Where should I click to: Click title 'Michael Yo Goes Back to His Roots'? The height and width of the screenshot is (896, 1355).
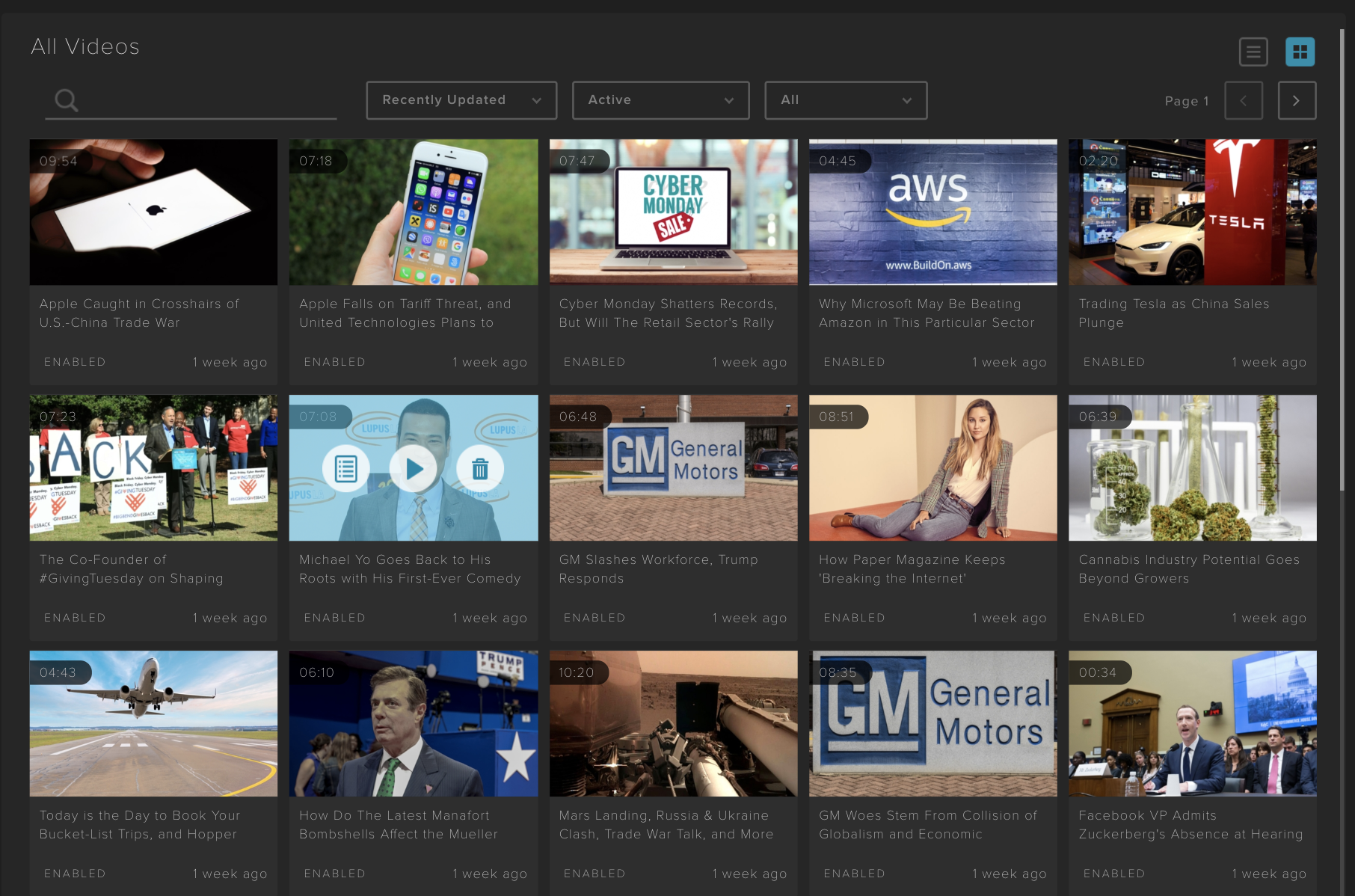pyautogui.click(x=410, y=569)
